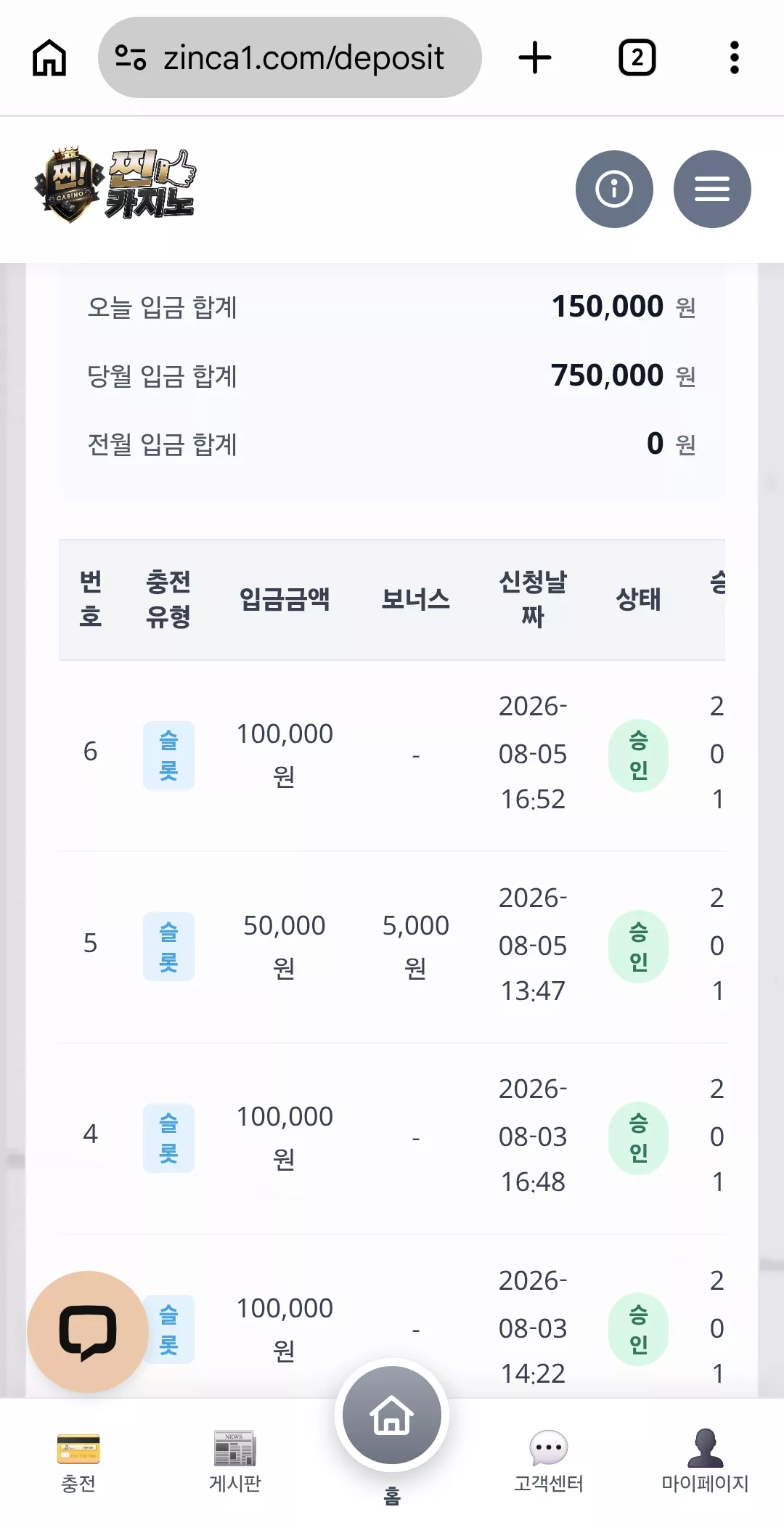Screen dimensions: 784x1528
Task: Open the round information button
Action: [614, 189]
